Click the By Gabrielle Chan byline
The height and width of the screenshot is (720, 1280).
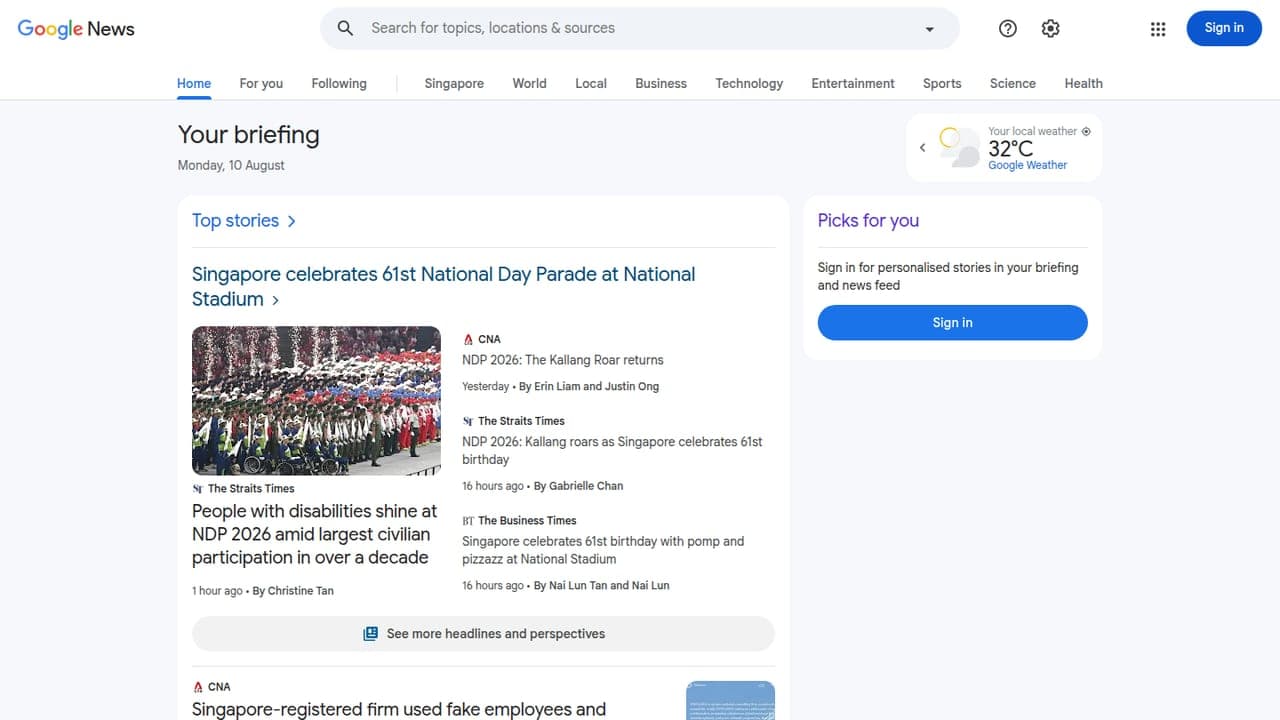click(578, 486)
